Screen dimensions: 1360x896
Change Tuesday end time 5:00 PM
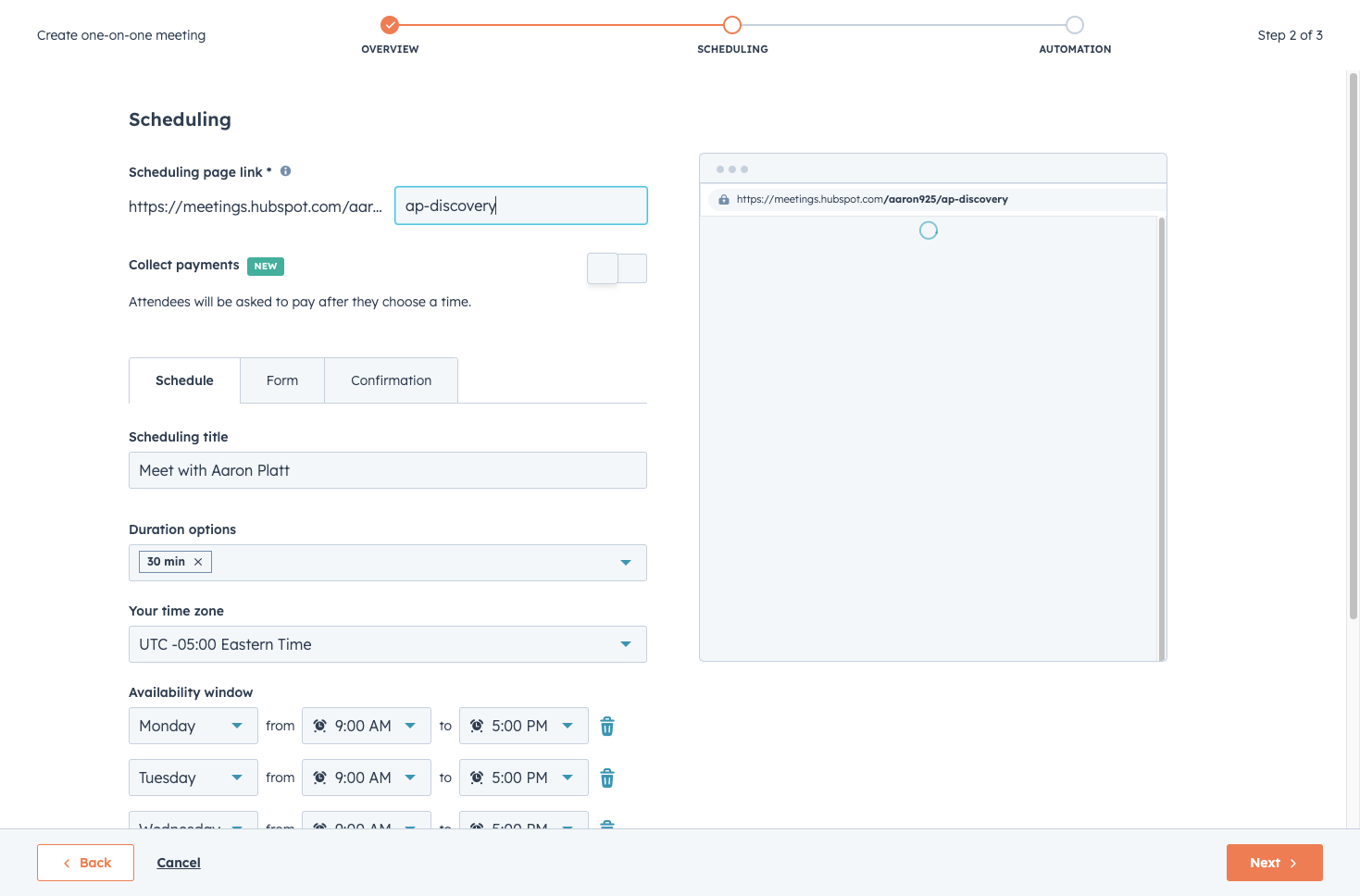click(524, 778)
